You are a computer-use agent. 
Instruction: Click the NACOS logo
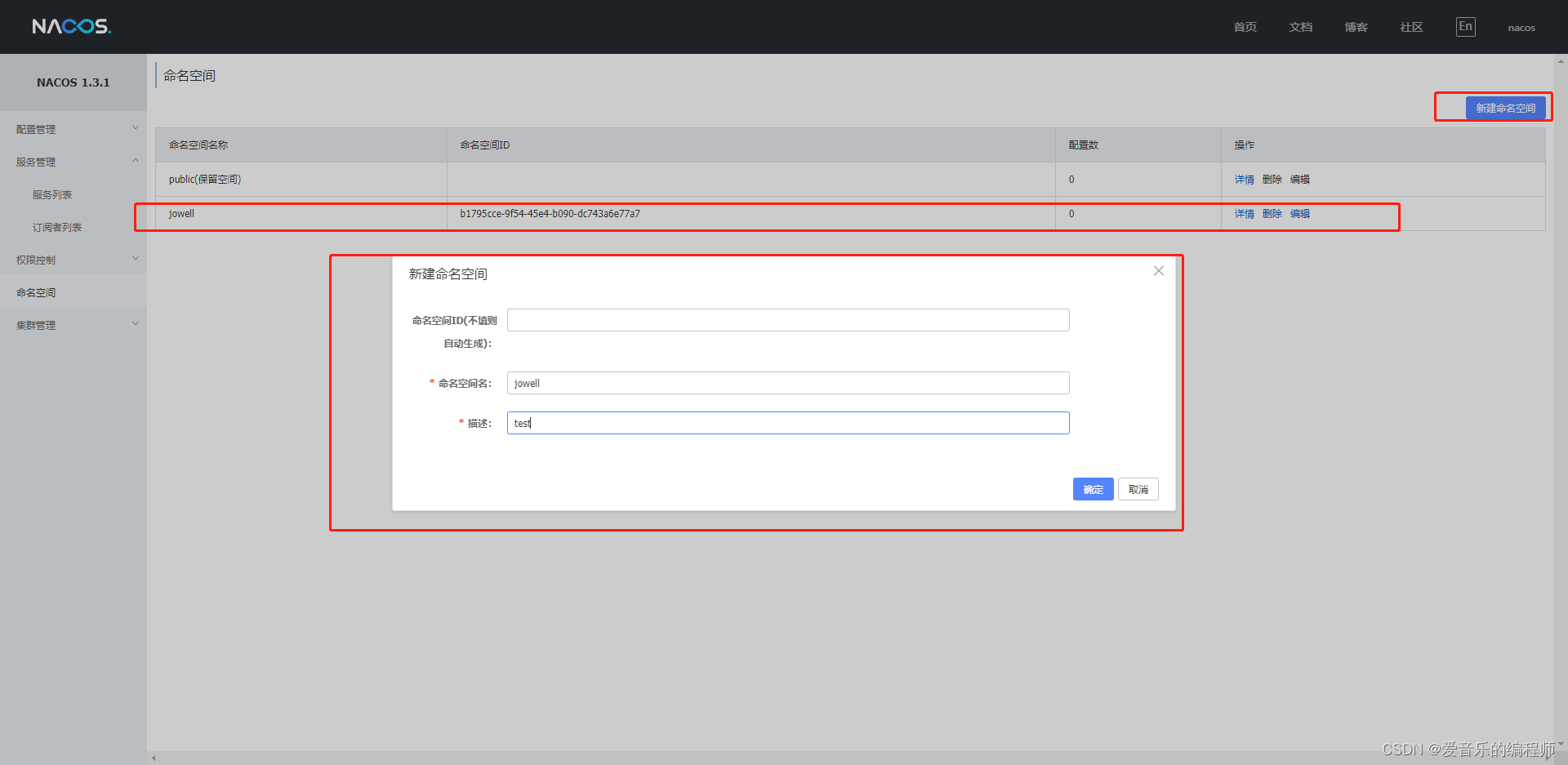(71, 26)
